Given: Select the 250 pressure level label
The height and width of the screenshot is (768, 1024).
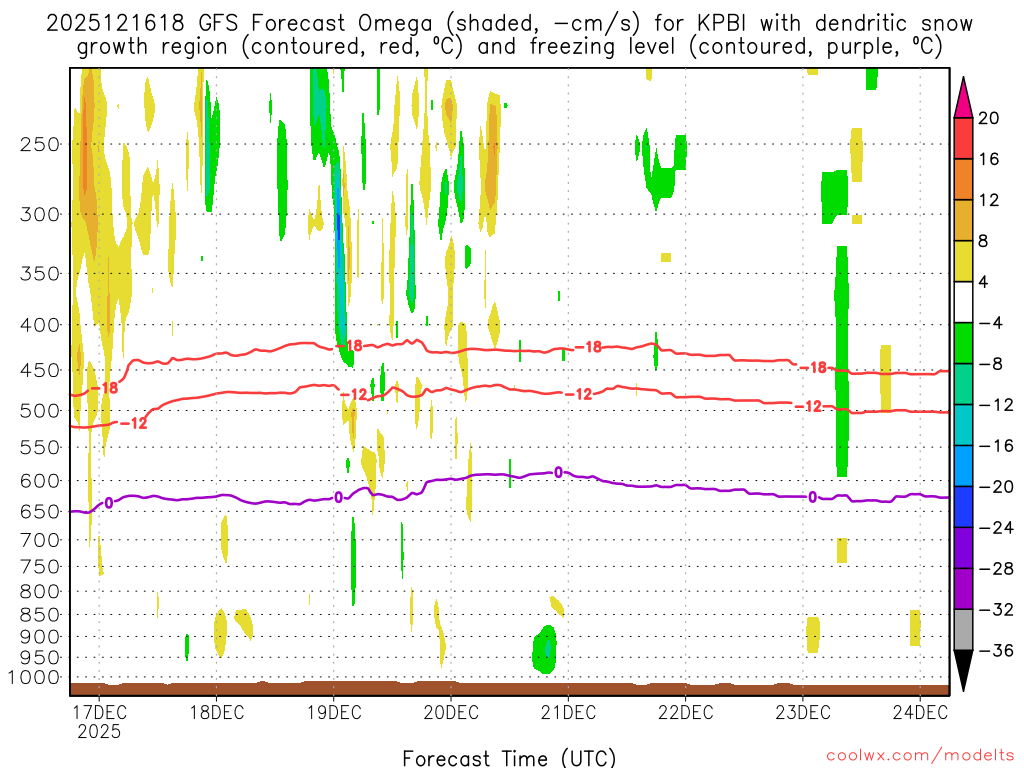Looking at the screenshot, I should (40, 144).
